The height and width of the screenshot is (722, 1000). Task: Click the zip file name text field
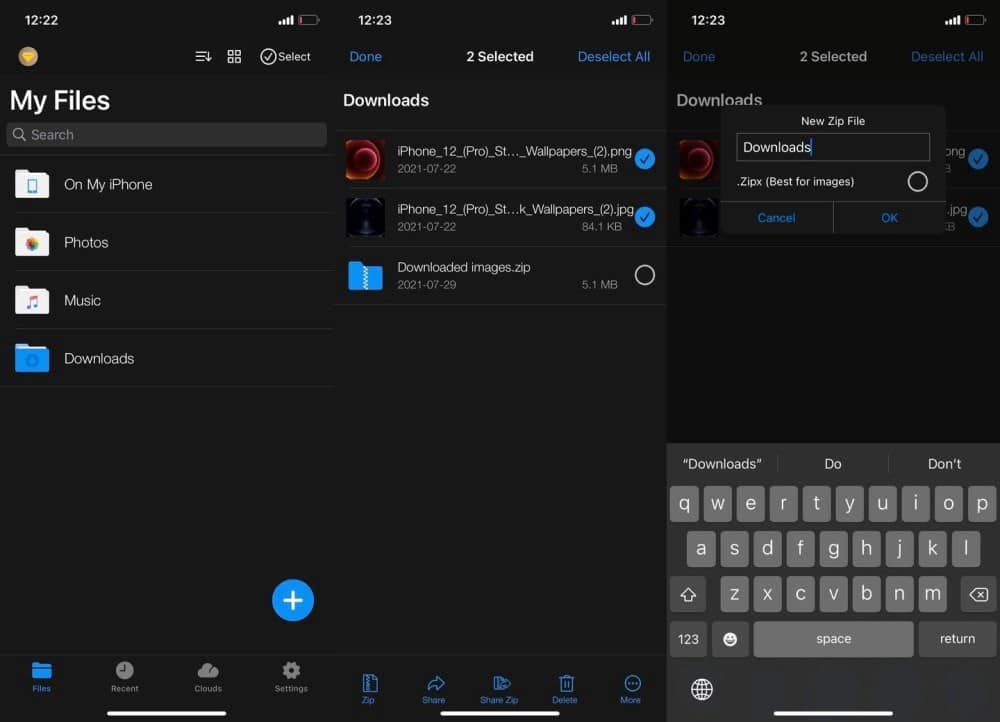click(x=832, y=147)
